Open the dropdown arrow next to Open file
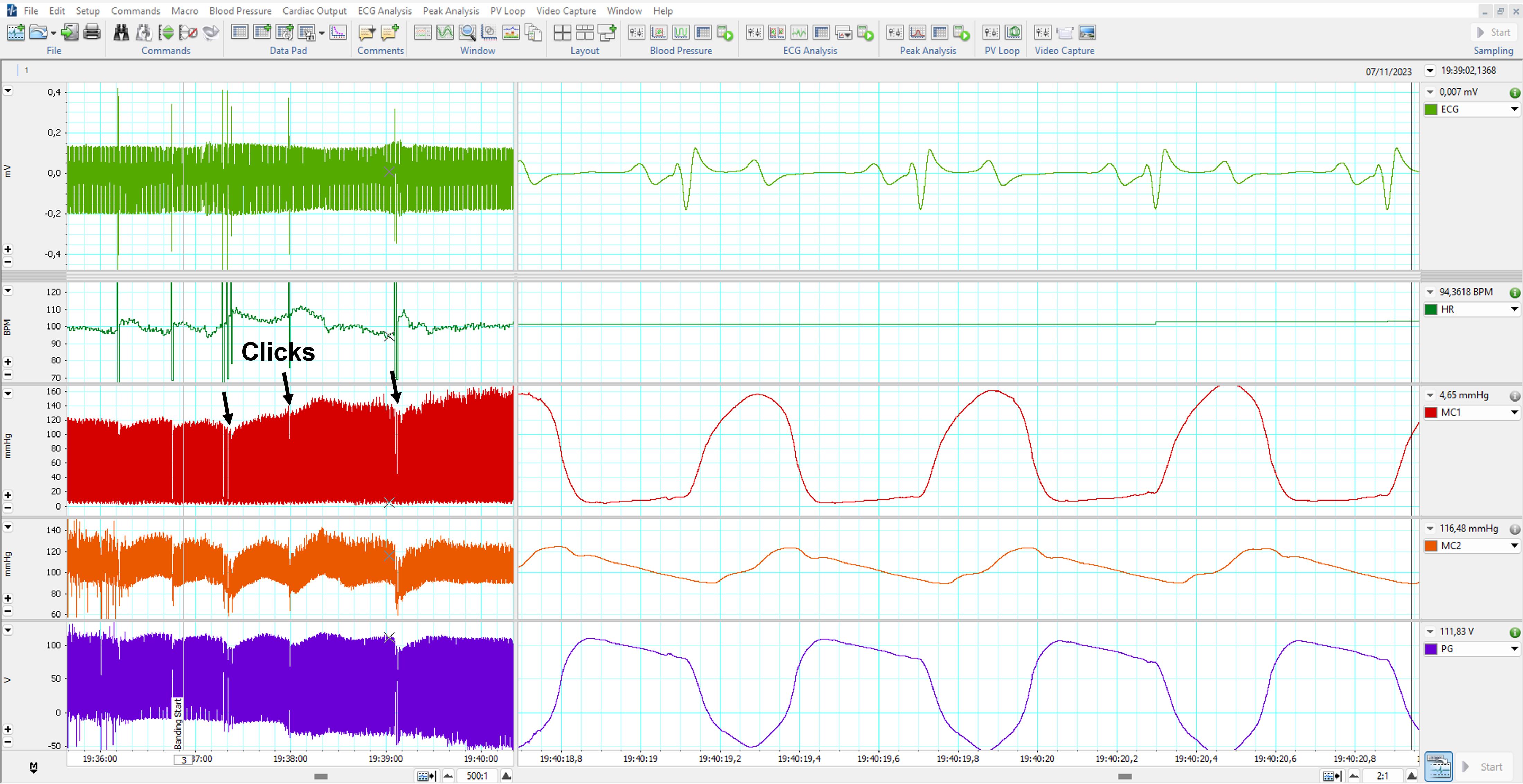Screen dimensions: 1523x784 point(53,33)
